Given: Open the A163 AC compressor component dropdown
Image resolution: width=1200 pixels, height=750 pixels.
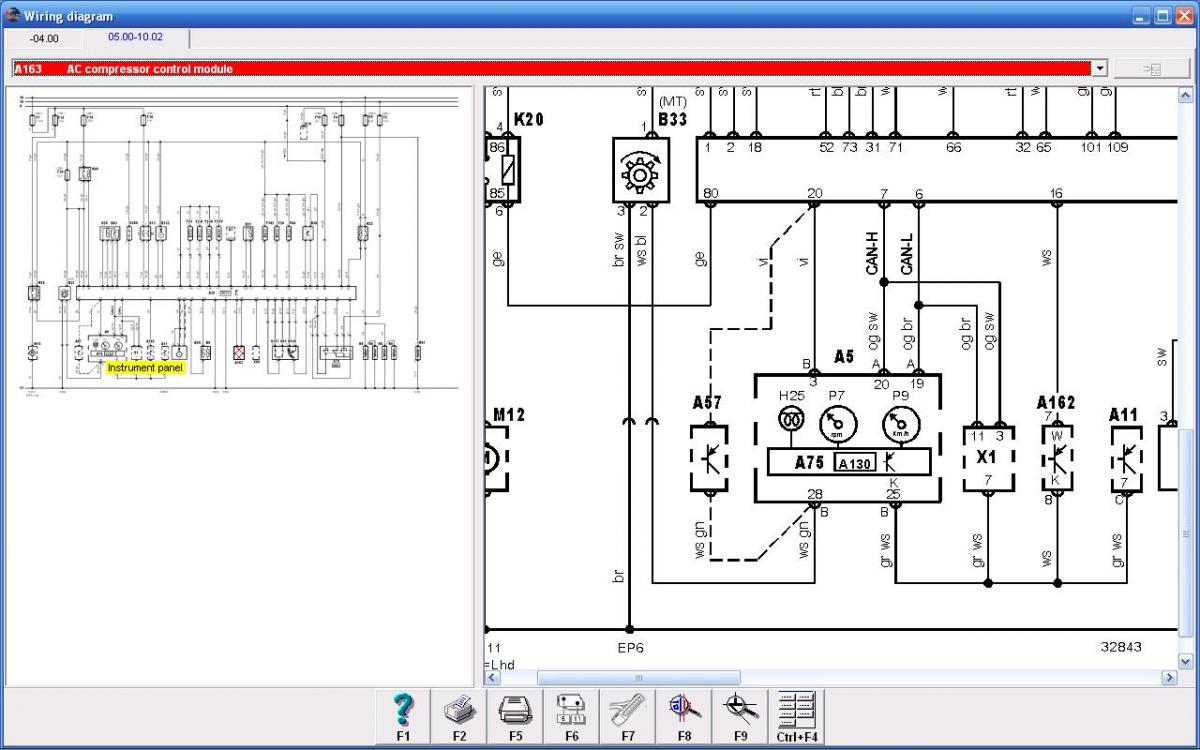Looking at the screenshot, I should pos(560,68).
